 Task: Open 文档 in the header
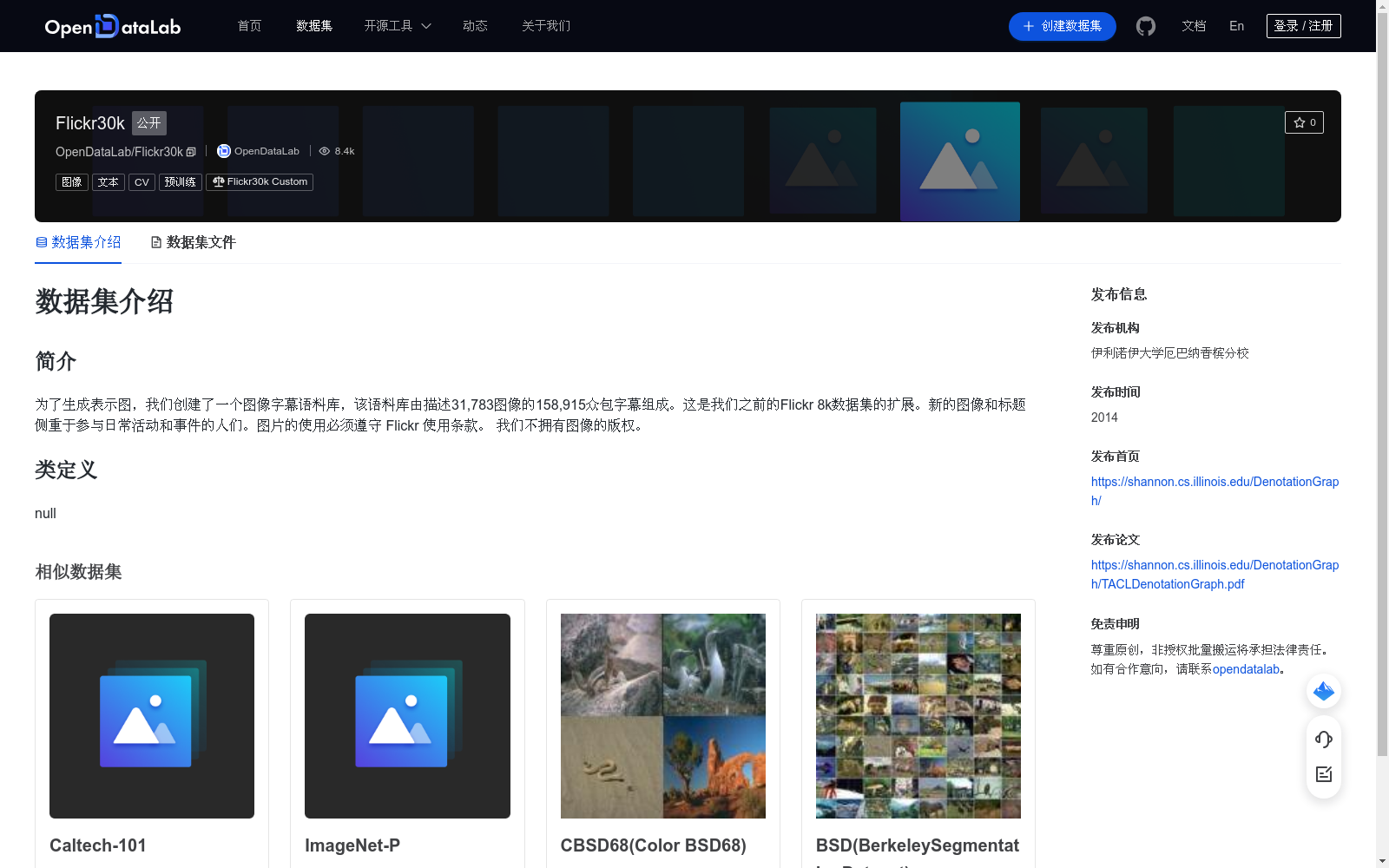[x=1194, y=26]
